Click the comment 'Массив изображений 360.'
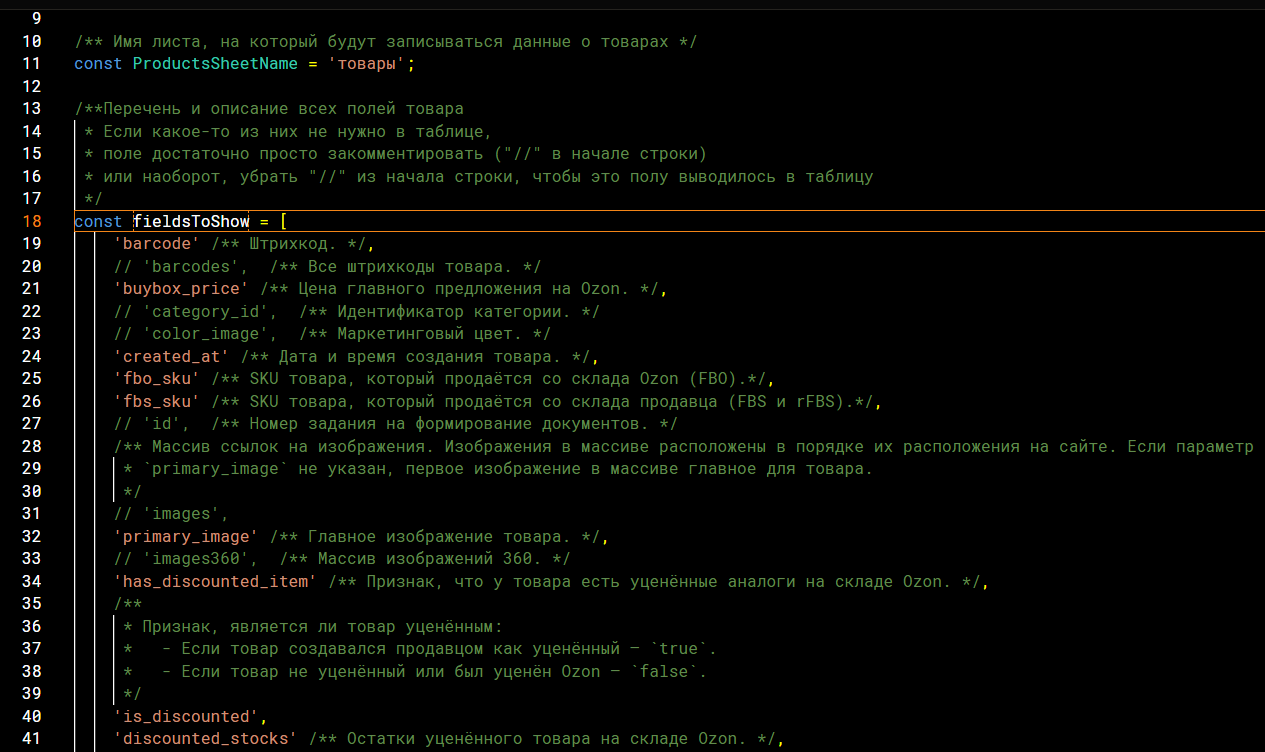The height and width of the screenshot is (752, 1265). tap(429, 559)
